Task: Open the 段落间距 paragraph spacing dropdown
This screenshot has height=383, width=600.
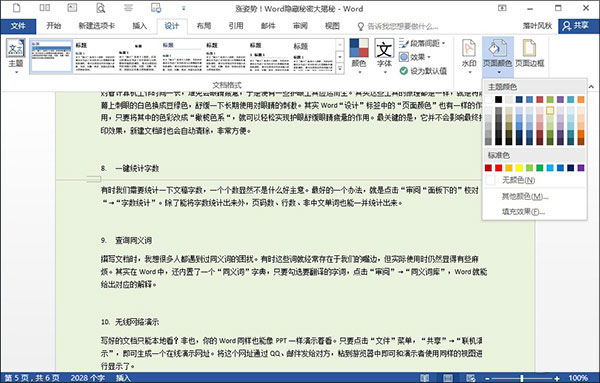Action: click(422, 44)
